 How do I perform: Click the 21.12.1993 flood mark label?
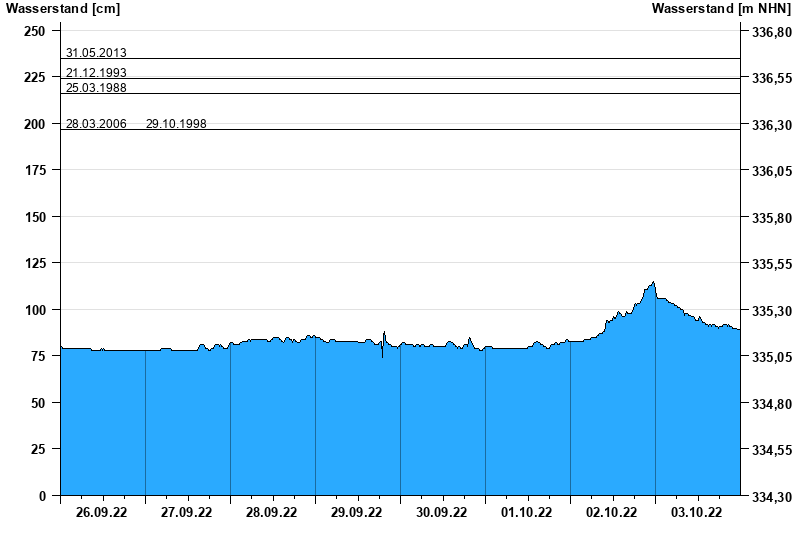click(x=96, y=72)
